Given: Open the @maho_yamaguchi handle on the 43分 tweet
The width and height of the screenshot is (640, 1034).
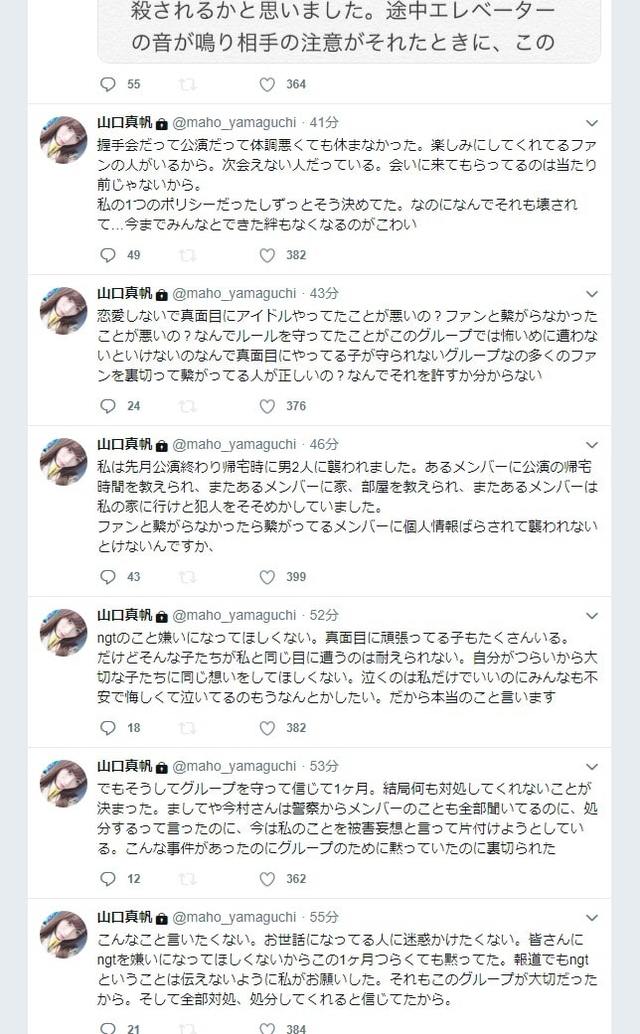Looking at the screenshot, I should pyautogui.click(x=234, y=293).
